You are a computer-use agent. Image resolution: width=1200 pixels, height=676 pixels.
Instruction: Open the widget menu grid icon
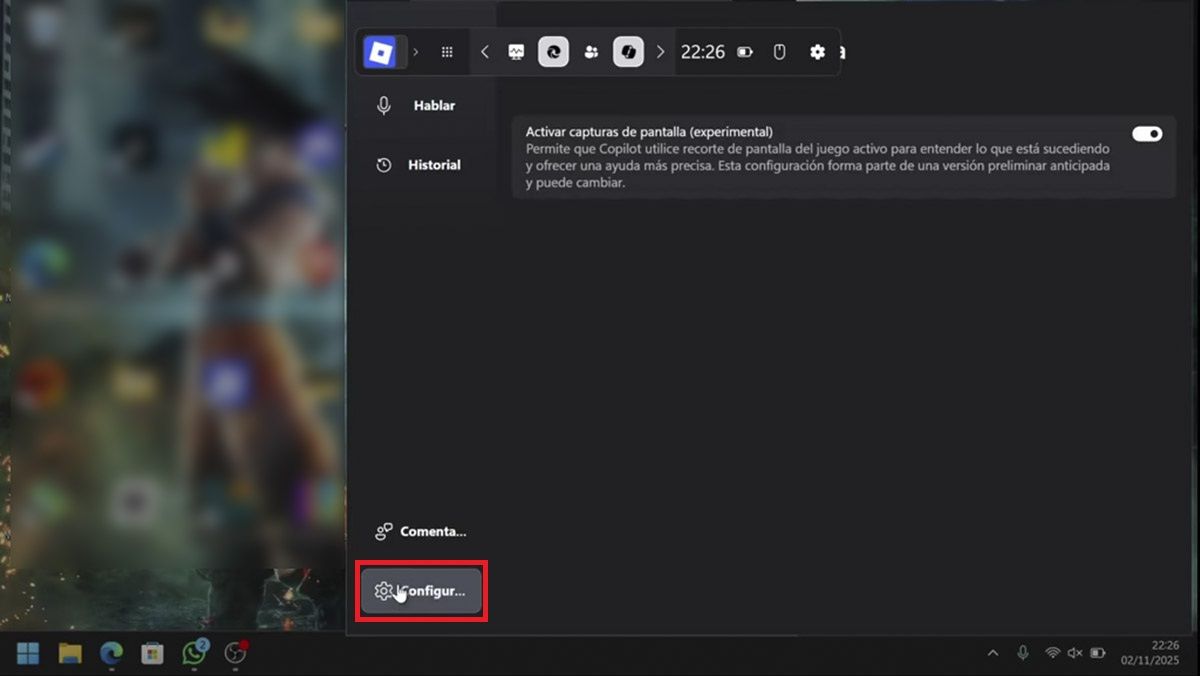447,52
